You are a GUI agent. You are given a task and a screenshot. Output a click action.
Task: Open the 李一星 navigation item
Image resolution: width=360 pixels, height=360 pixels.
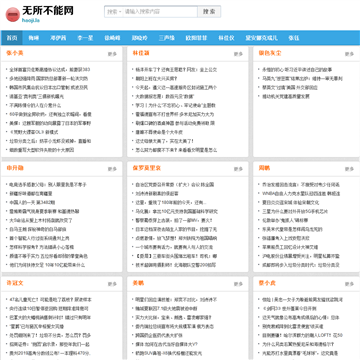coord(85,38)
